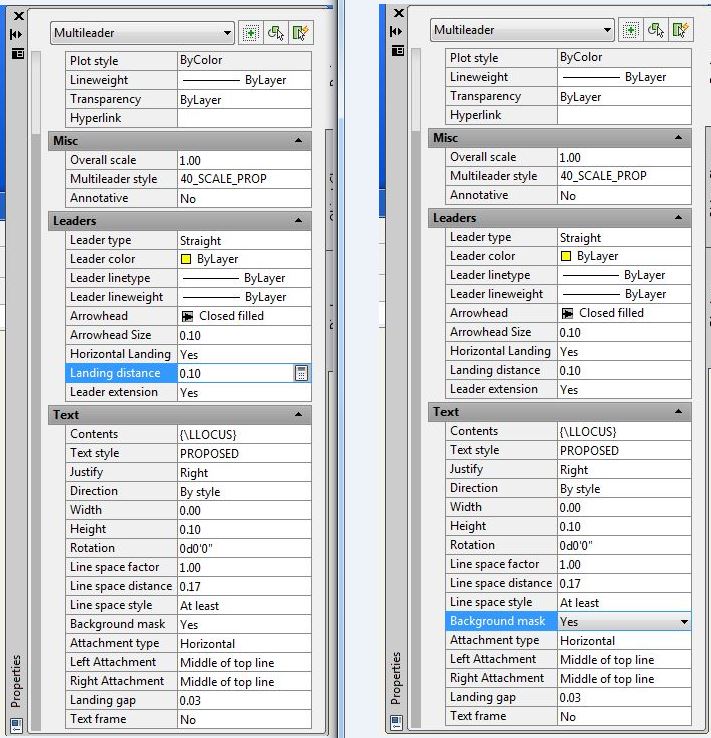The height and width of the screenshot is (738, 711).
Task: Click Landing gap 0.03 in the left palette
Action: click(244, 700)
